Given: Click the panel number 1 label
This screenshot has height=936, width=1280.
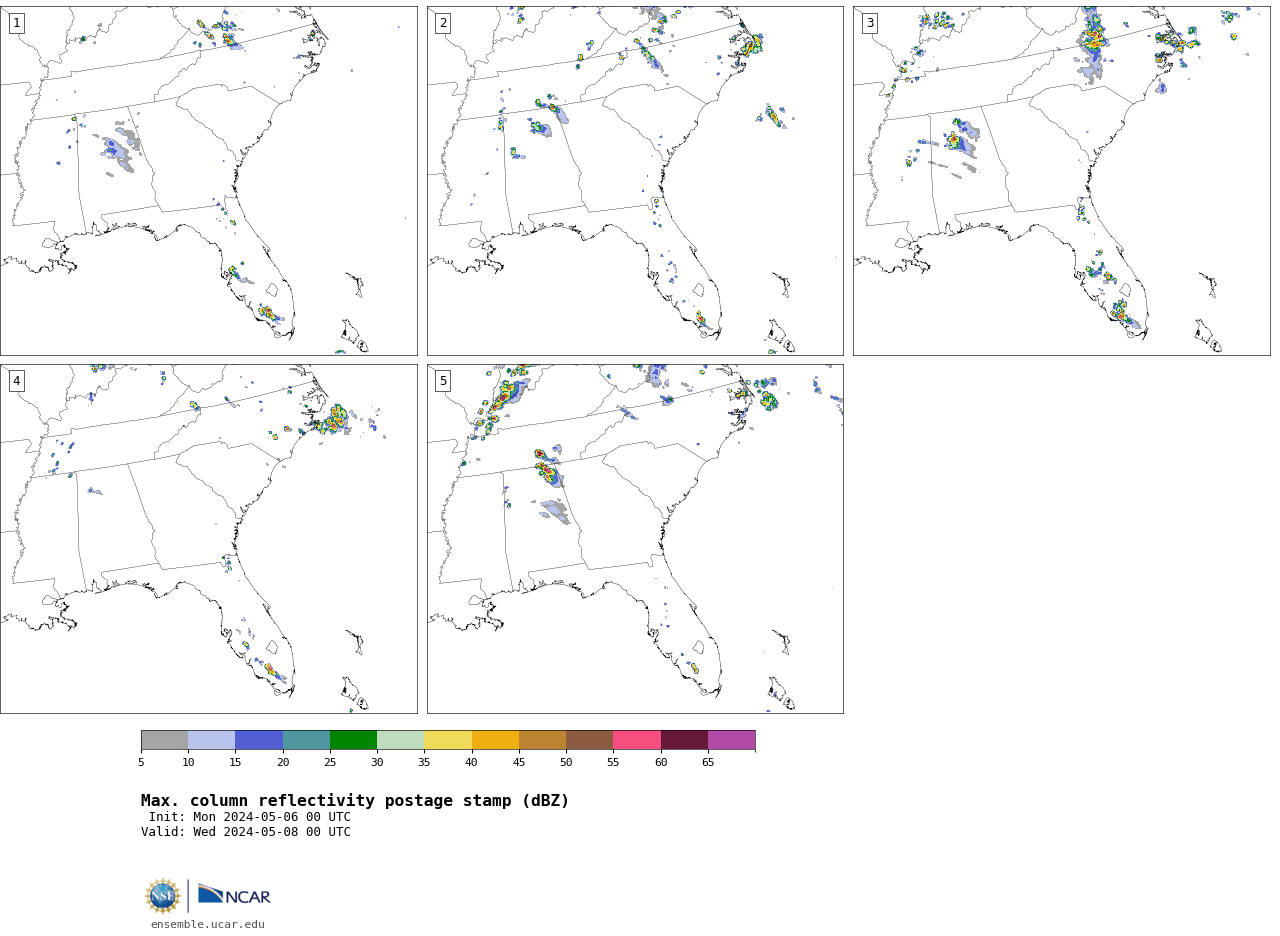Looking at the screenshot, I should point(16,23).
